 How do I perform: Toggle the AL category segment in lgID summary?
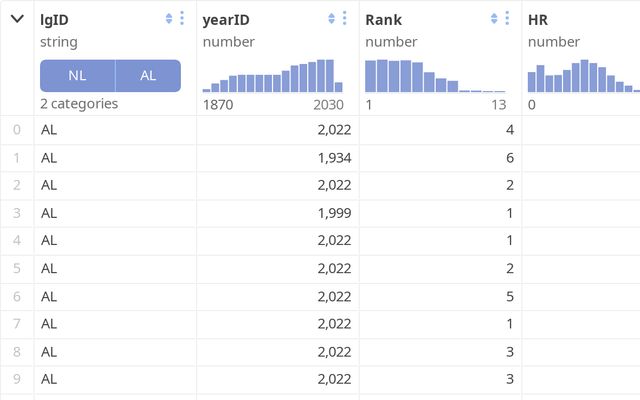pos(148,76)
